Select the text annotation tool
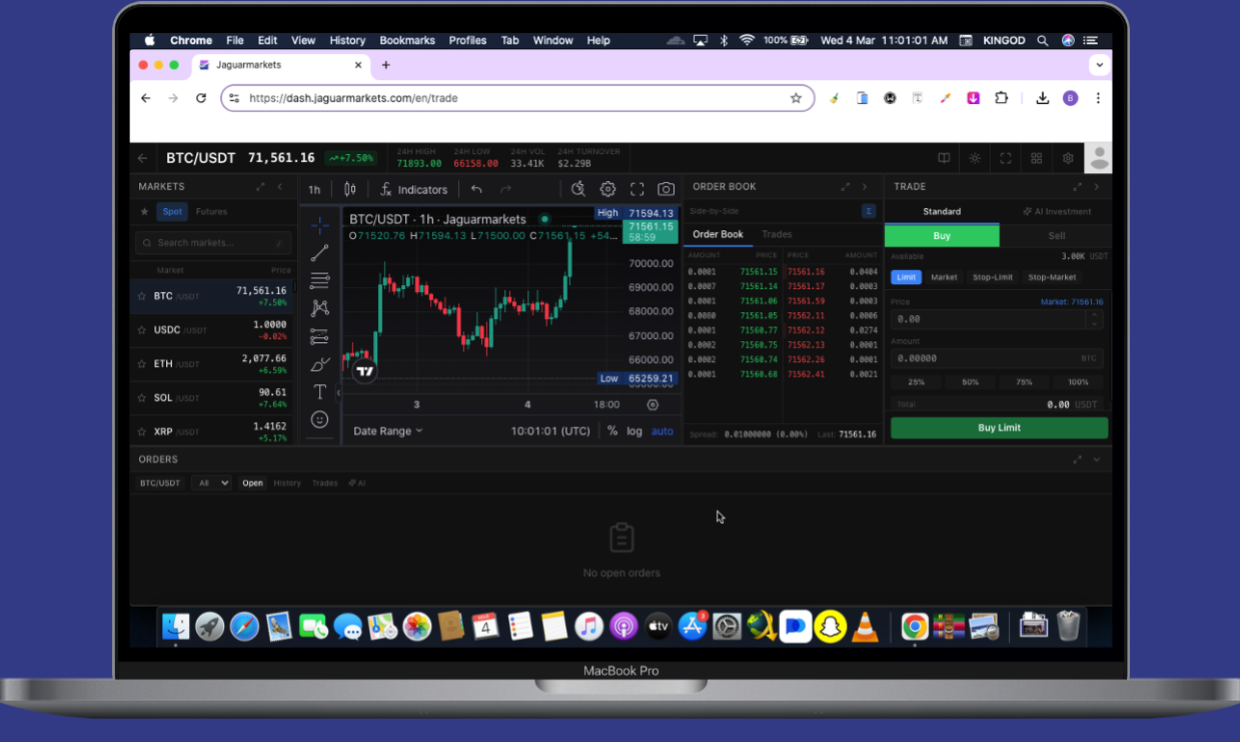 click(x=320, y=392)
